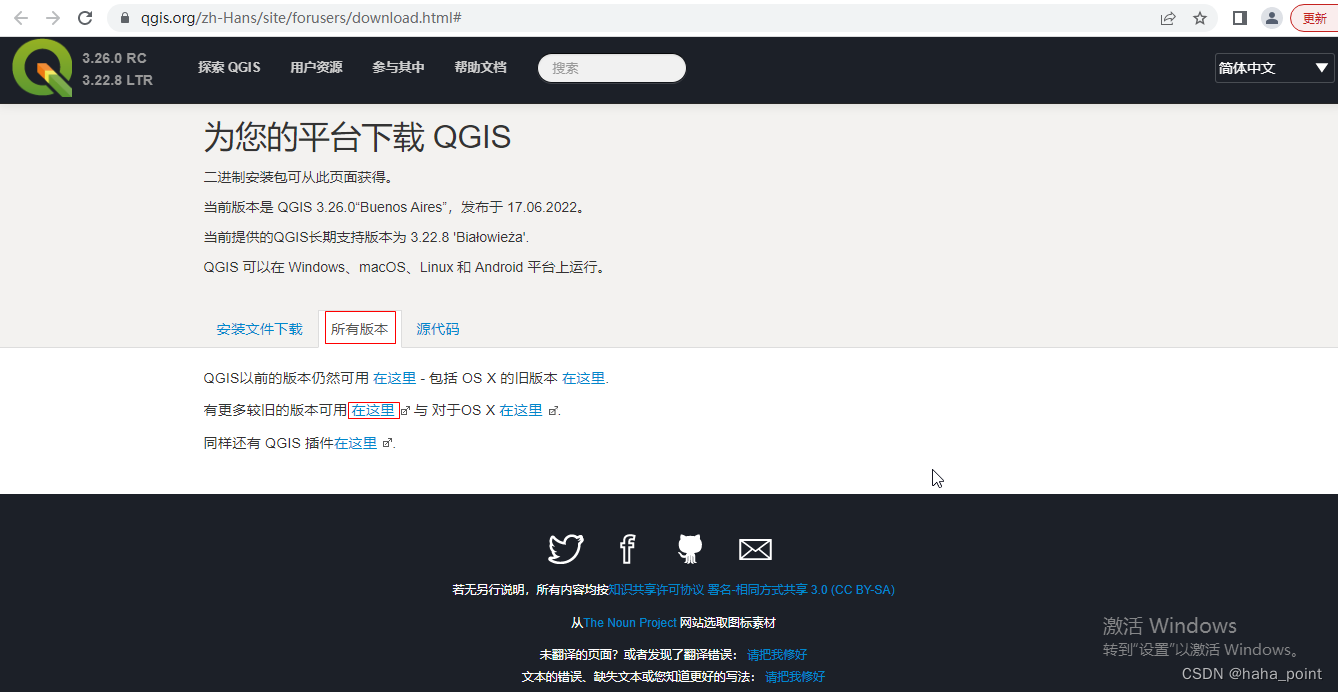This screenshot has height=692, width=1338.
Task: Open 知识共享许可协议 CC BY-SA license link
Action: point(751,590)
